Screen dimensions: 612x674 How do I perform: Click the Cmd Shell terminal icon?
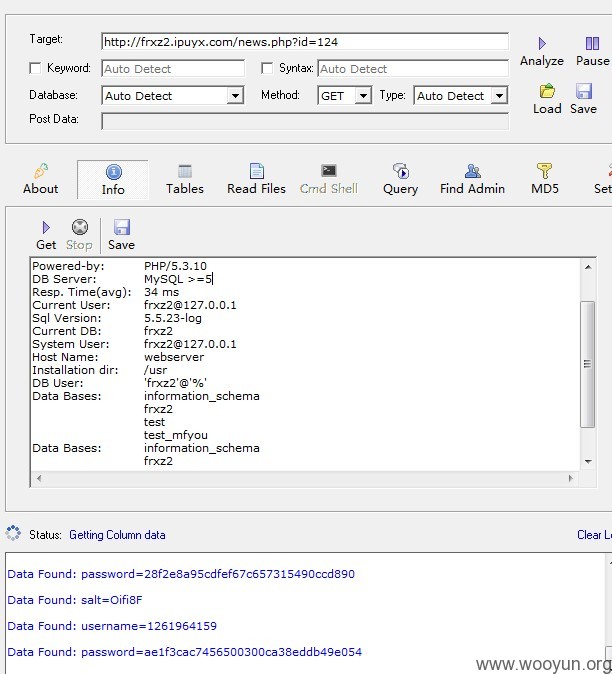[329, 171]
